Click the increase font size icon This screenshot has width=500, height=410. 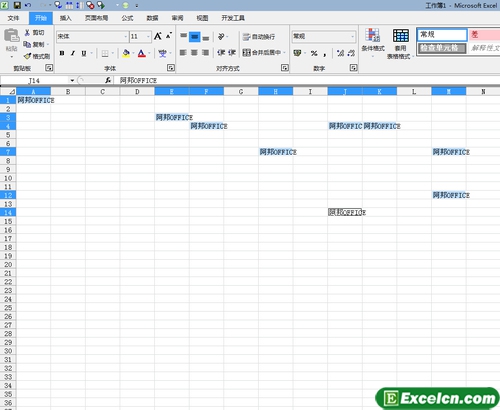click(x=158, y=36)
